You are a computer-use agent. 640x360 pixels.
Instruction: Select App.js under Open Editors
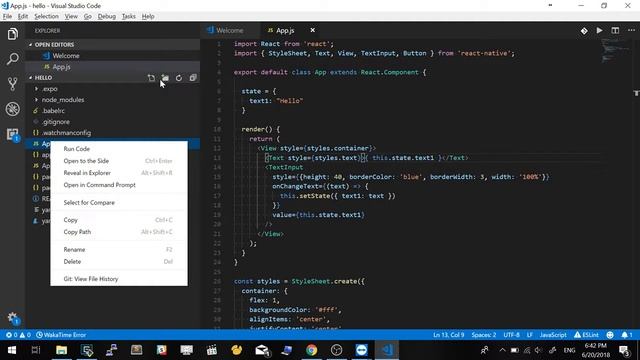pos(113,67)
